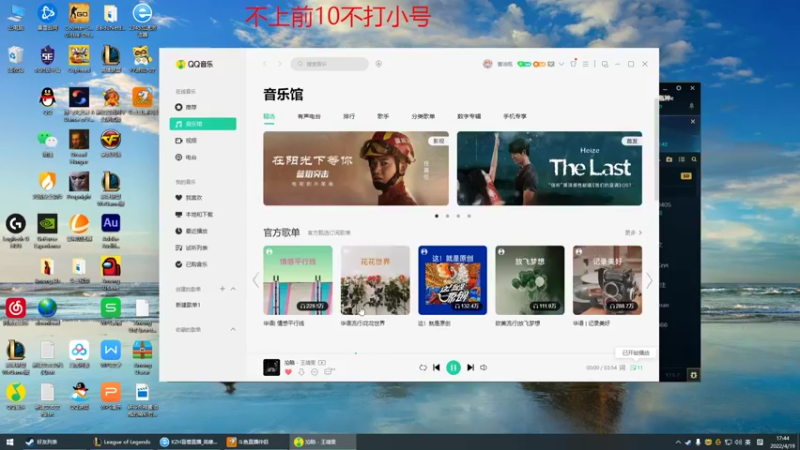Screen dimensions: 800x450
Task: Switch to the 分类歌单 tab
Action: pyautogui.click(x=423, y=116)
